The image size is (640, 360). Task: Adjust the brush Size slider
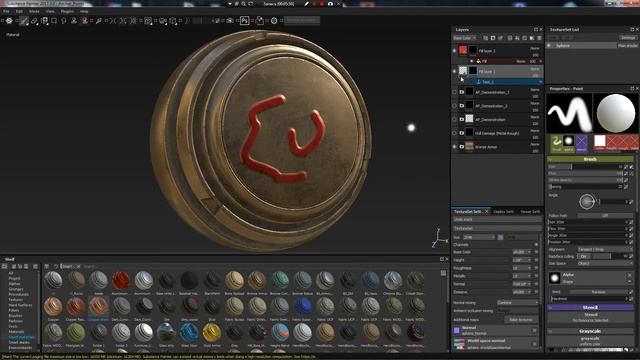click(x=585, y=167)
